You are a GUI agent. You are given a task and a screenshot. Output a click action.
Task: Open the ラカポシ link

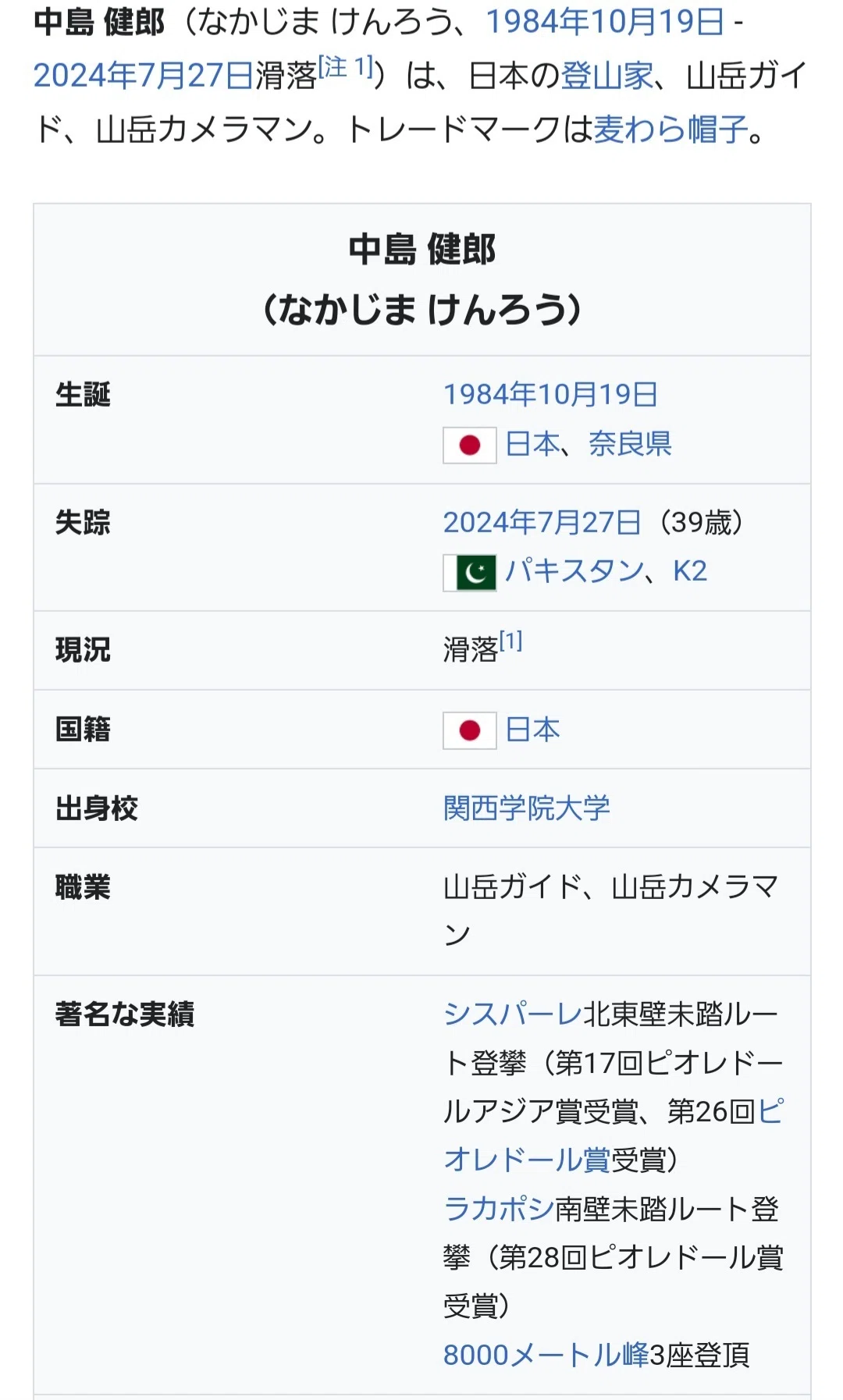click(499, 1210)
